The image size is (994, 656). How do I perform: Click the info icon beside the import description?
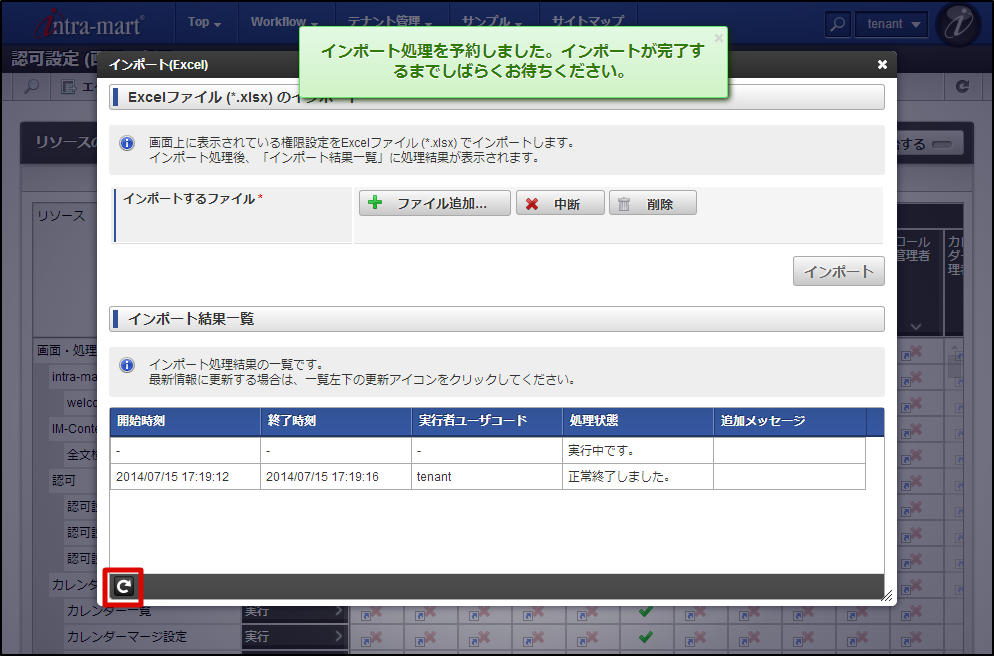tap(127, 143)
